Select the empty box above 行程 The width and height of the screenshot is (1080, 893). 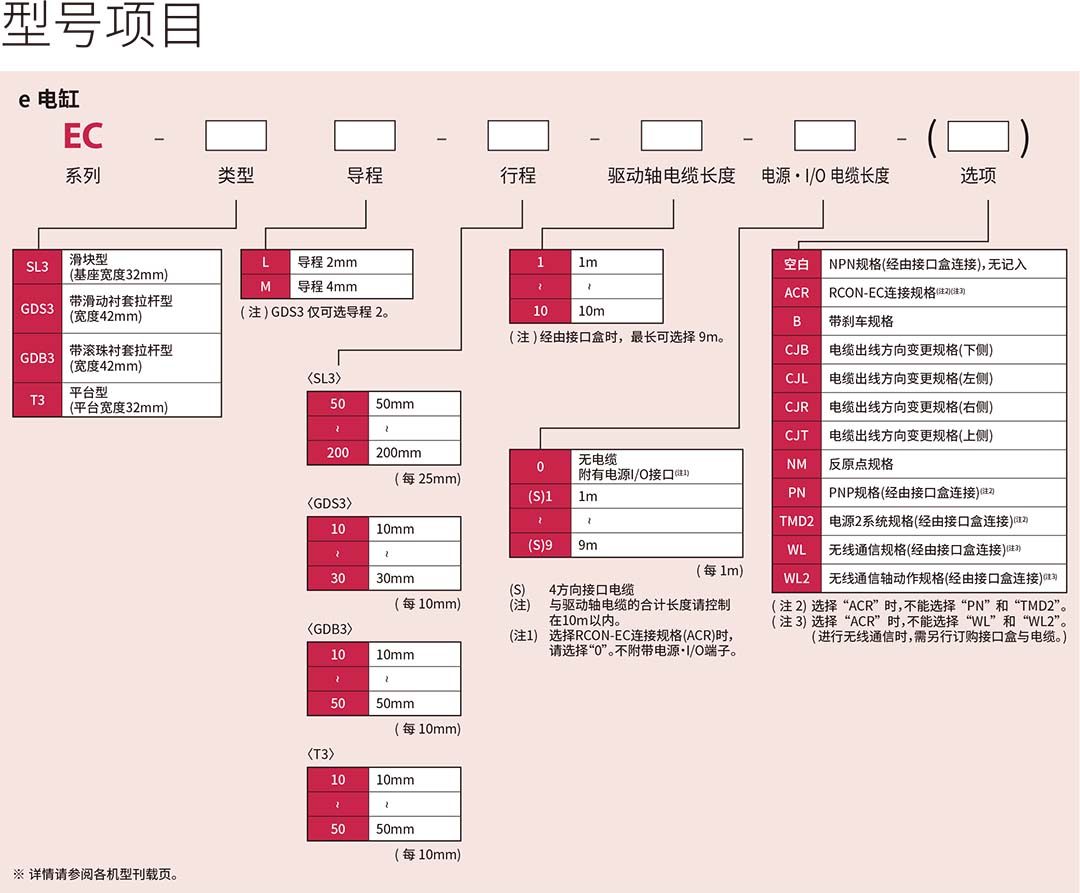[518, 136]
